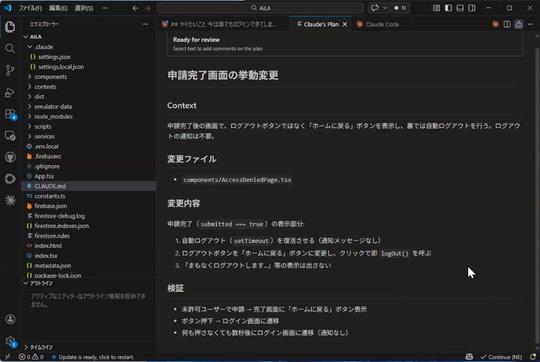Expand the scripts folder
This screenshot has width=540, height=362.
[29, 126]
